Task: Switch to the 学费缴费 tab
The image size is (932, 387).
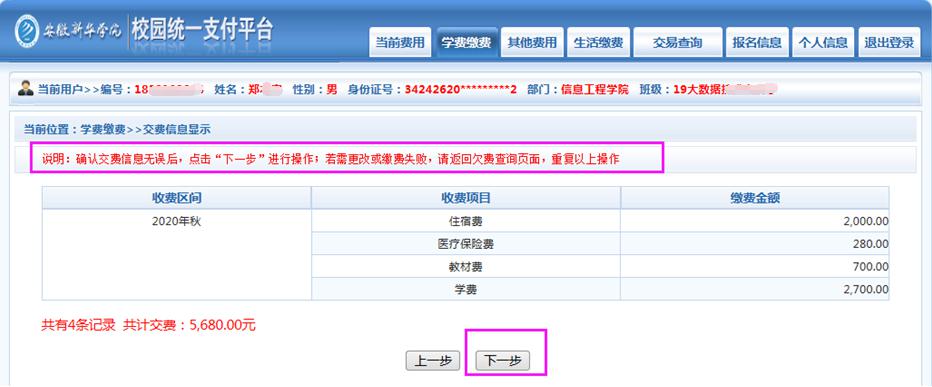Action: click(466, 42)
